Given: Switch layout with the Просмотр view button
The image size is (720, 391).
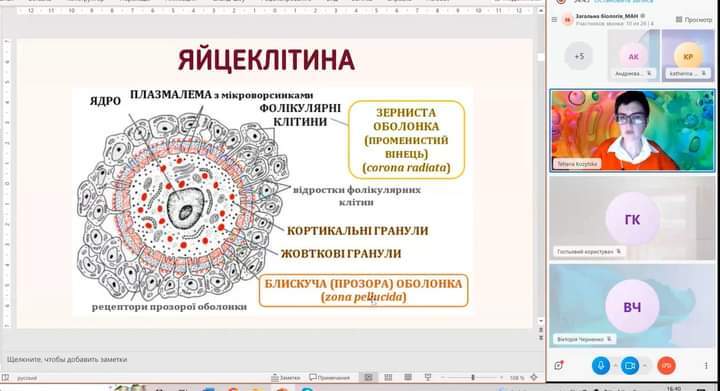Looking at the screenshot, I should [x=693, y=19].
